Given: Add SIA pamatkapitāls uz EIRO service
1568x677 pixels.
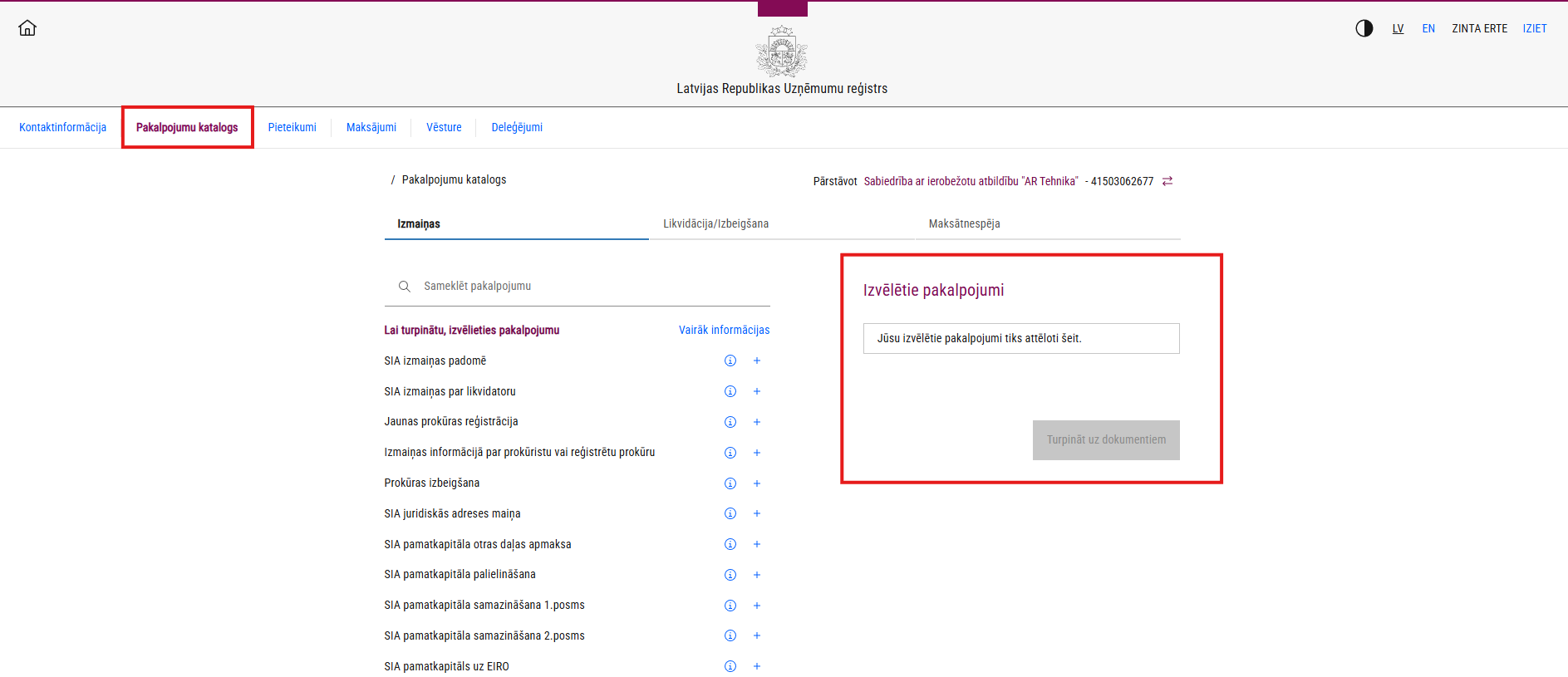Looking at the screenshot, I should point(757,666).
